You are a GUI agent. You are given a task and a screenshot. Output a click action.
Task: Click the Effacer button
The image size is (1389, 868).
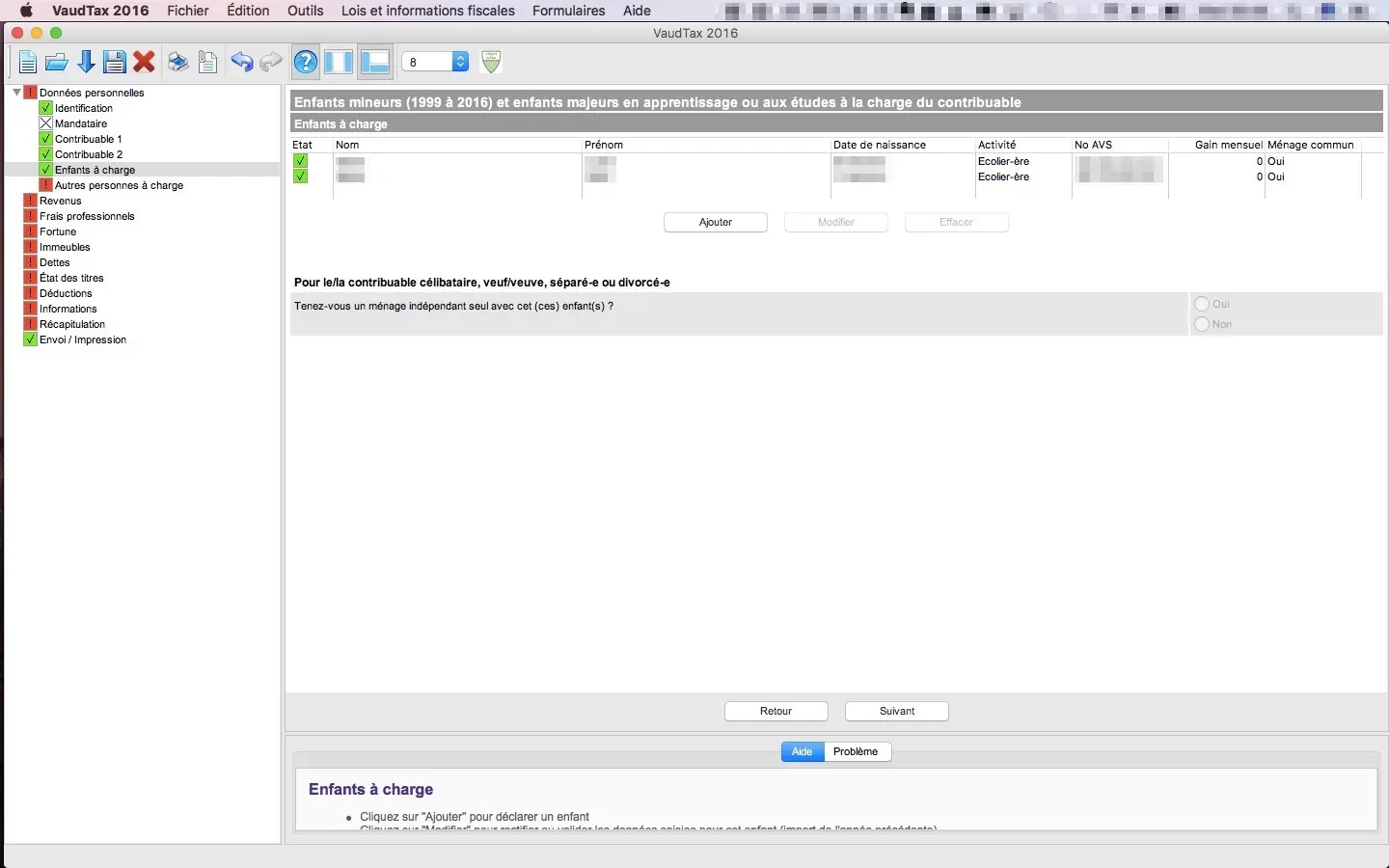[957, 222]
